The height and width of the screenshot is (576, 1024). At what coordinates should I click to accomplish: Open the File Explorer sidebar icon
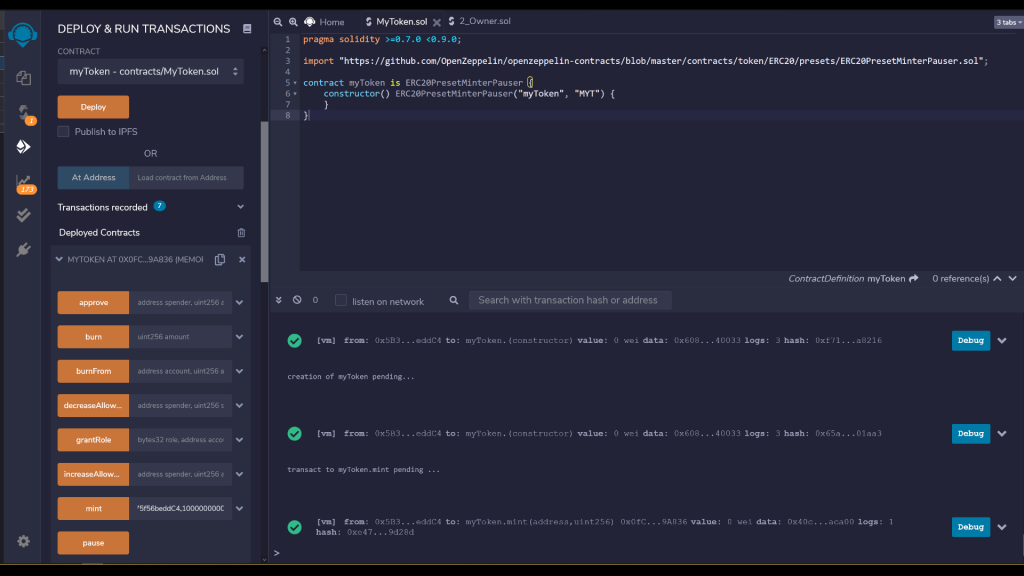22,77
